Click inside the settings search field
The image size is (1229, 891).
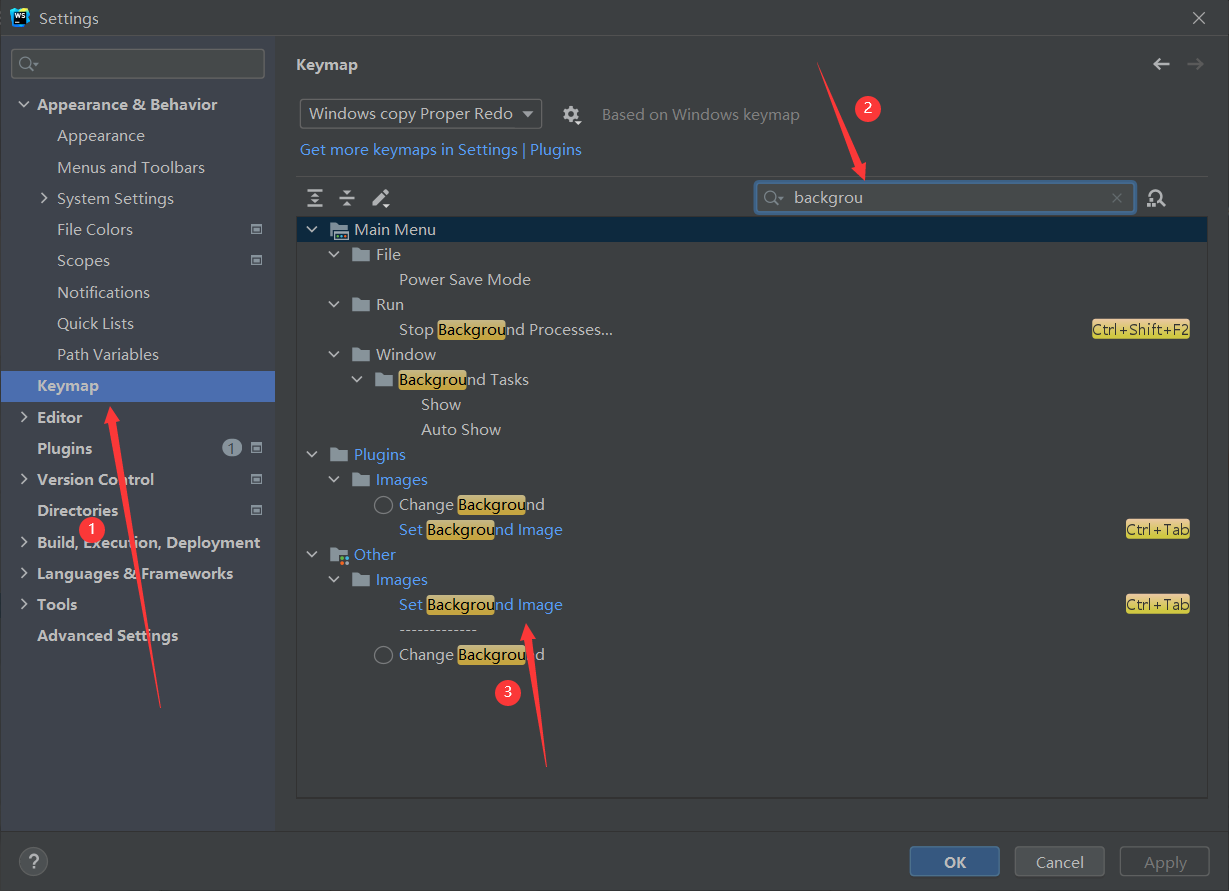(137, 63)
